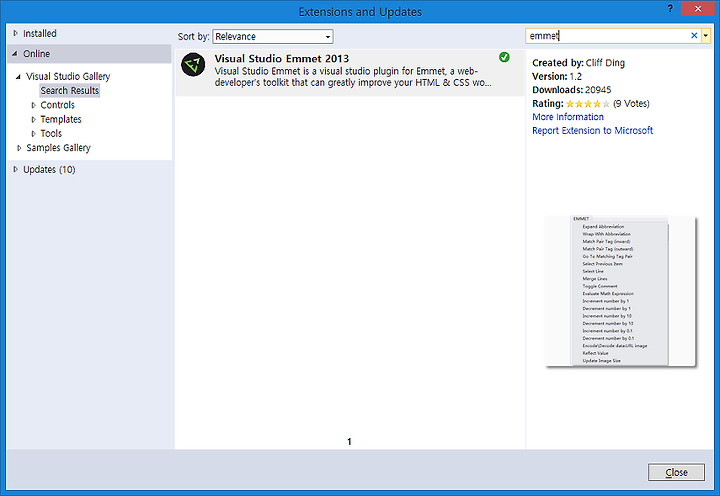This screenshot has height=496, width=720.
Task: Expand the Templates node arrow
Action: point(33,119)
